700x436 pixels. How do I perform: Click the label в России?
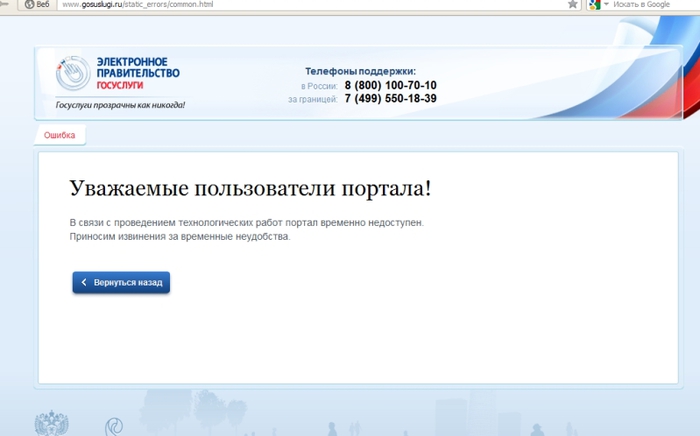(319, 86)
